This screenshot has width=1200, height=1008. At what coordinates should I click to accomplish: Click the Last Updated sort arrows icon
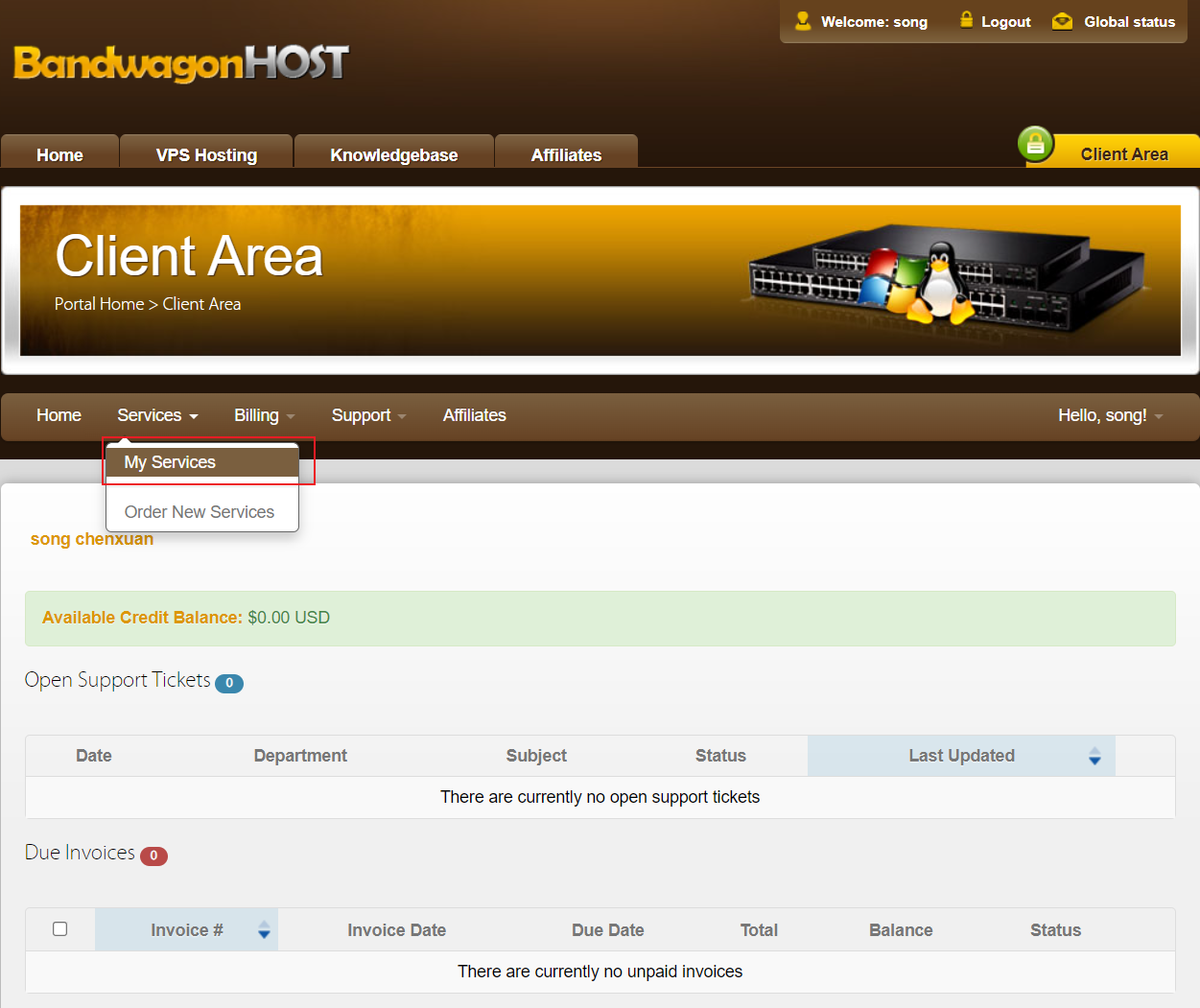1094,756
